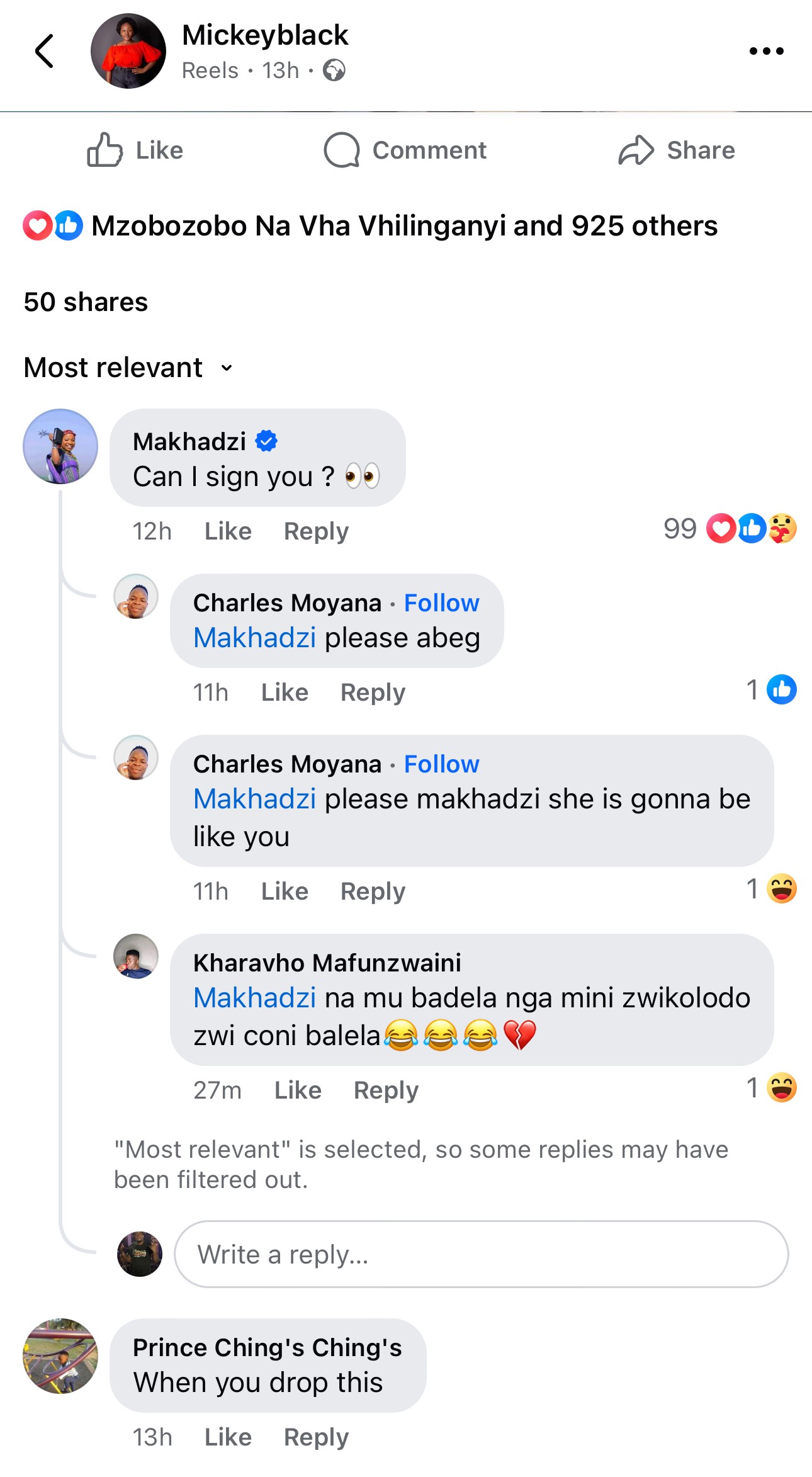Focus the 'Write a reply...' field
The width and height of the screenshot is (812, 1477).
(x=481, y=1254)
